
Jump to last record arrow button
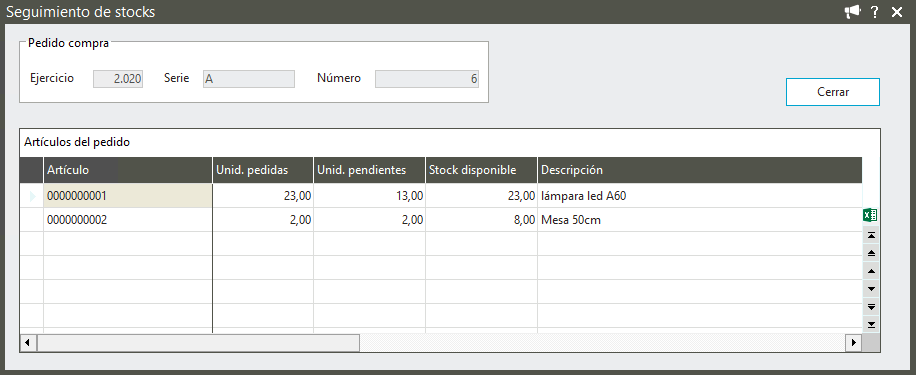871,324
